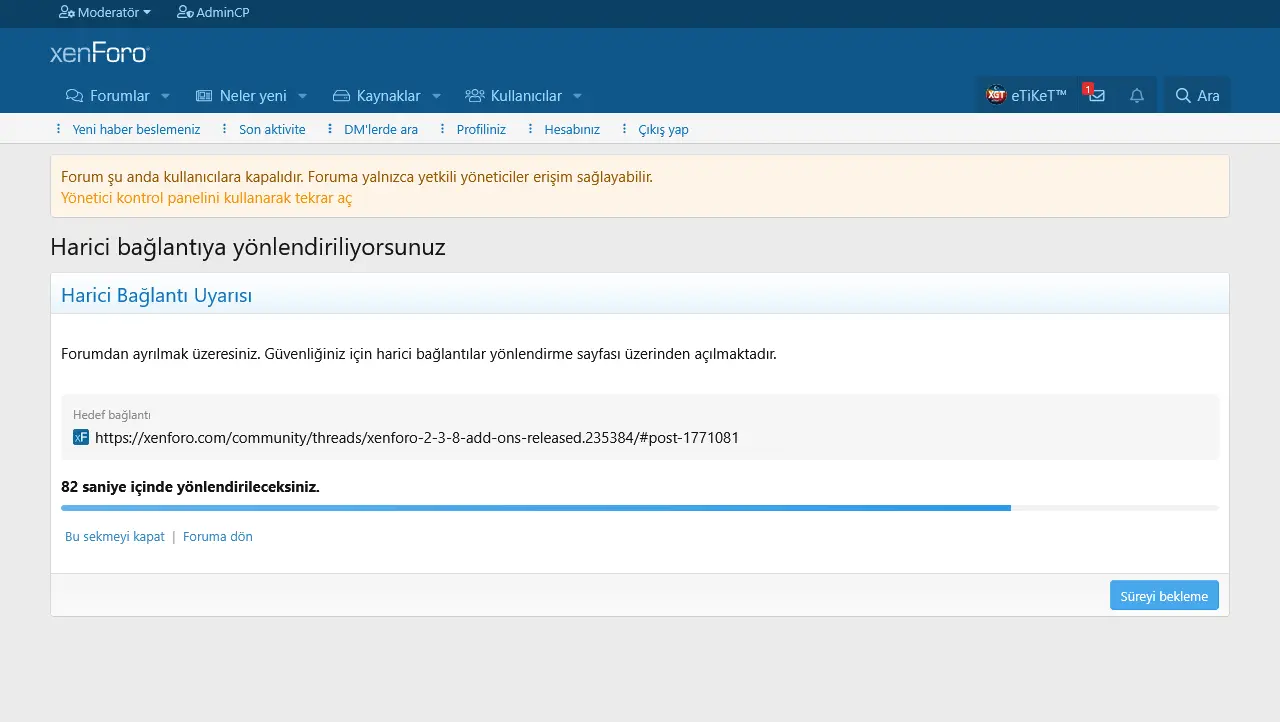The image size is (1280, 722).
Task: Click the magnifier icon in the search button
Action: [1180, 95]
